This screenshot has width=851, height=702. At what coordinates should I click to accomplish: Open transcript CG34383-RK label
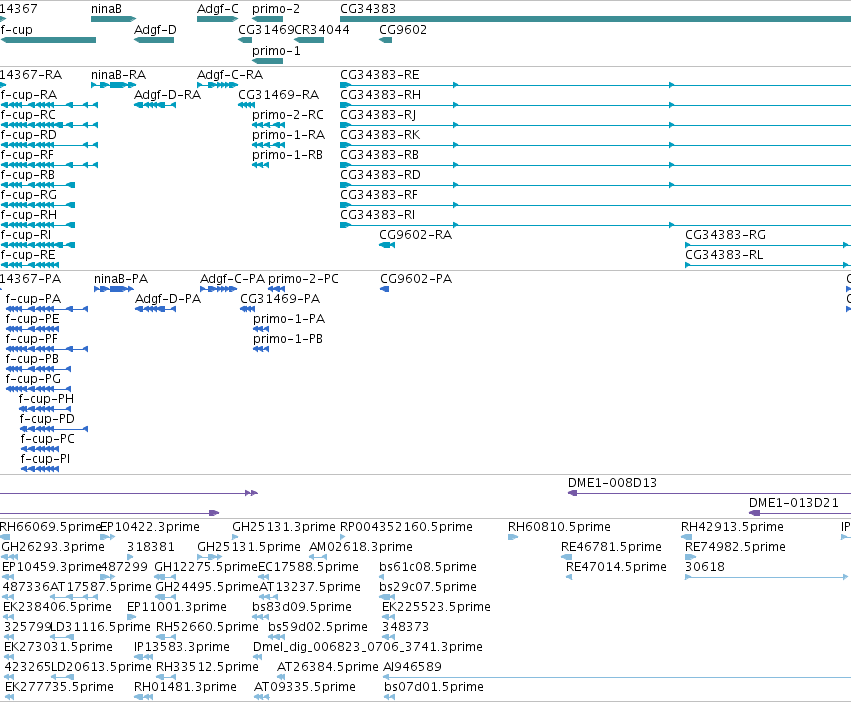click(x=380, y=135)
